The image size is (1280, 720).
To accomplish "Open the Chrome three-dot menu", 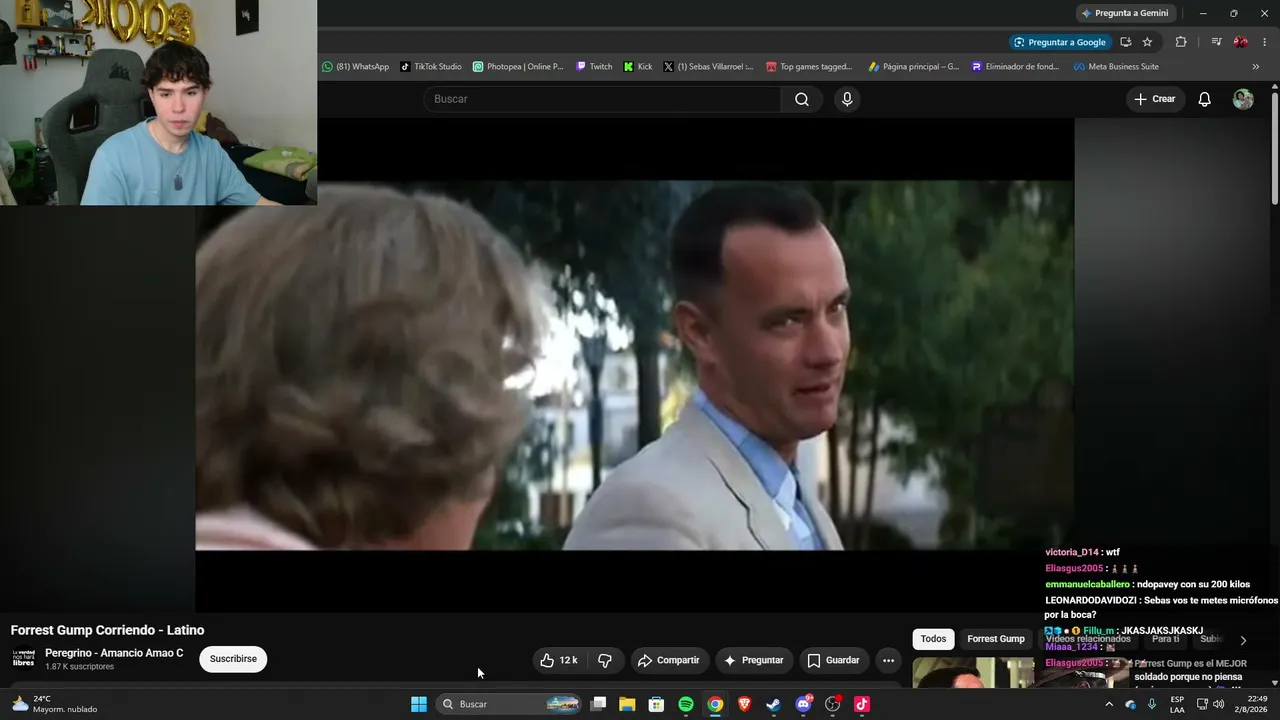I will [x=1265, y=42].
